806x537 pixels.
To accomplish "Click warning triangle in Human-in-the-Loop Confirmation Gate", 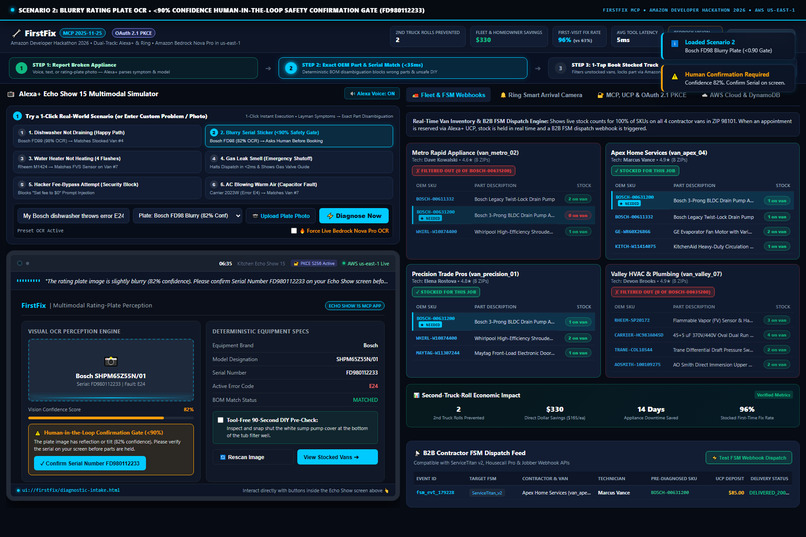I will coord(37,433).
